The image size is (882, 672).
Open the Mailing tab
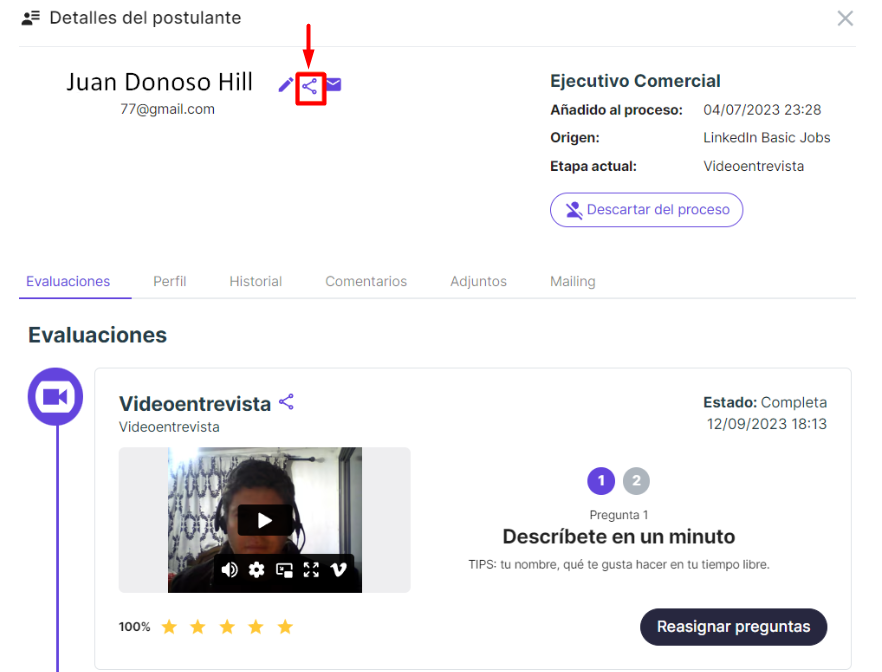pos(573,281)
